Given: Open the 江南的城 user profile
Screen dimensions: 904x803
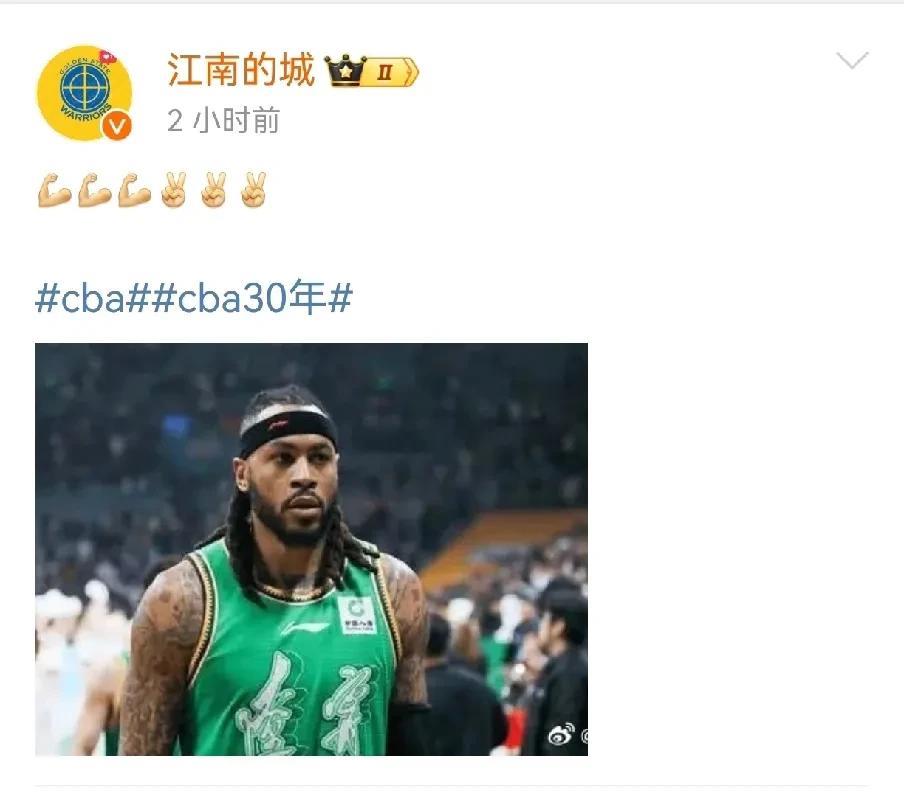Looking at the screenshot, I should point(241,70).
